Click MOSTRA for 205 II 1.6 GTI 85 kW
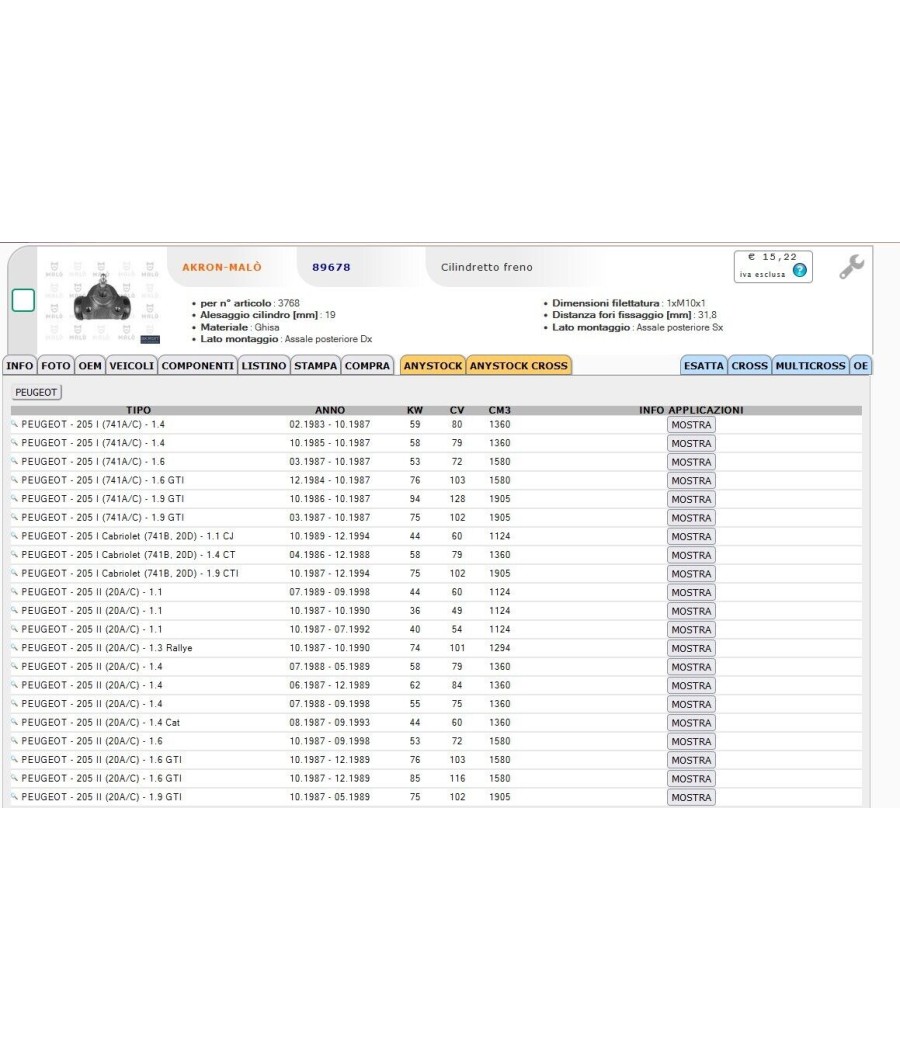The image size is (900, 1050). click(x=691, y=779)
